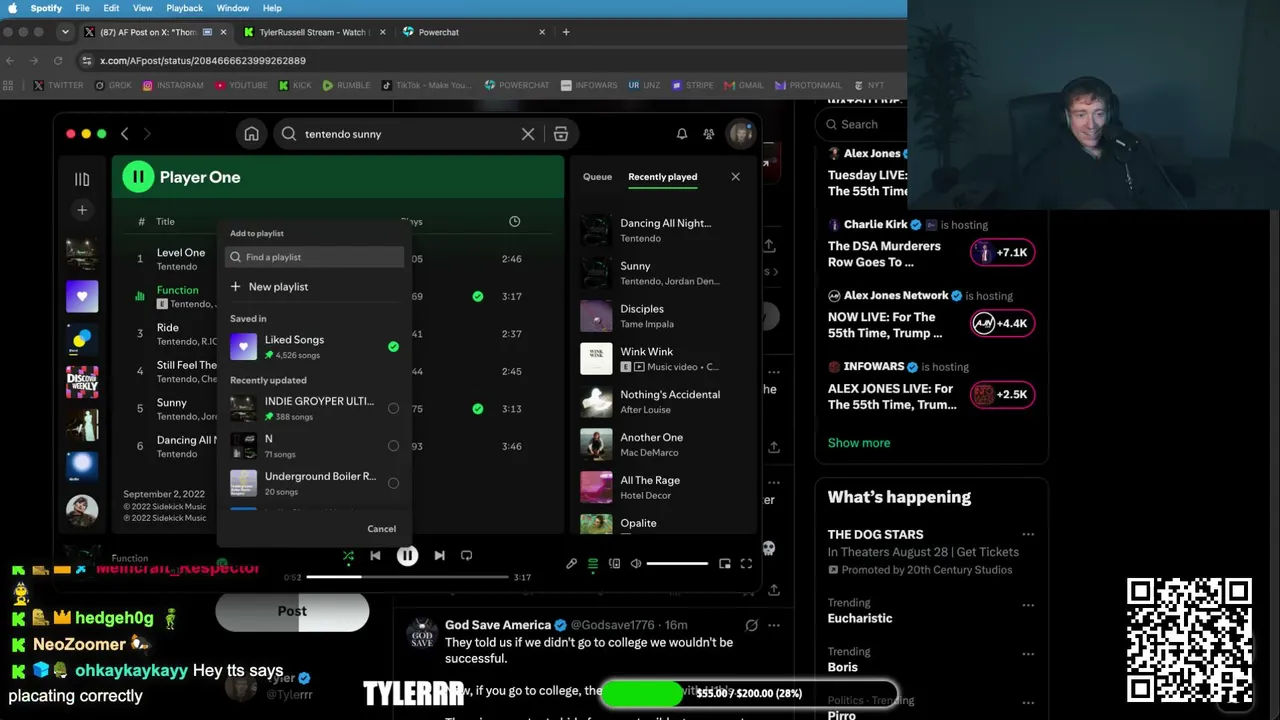
Task: Clear the 'tentendo sunny' search text
Action: 528,134
